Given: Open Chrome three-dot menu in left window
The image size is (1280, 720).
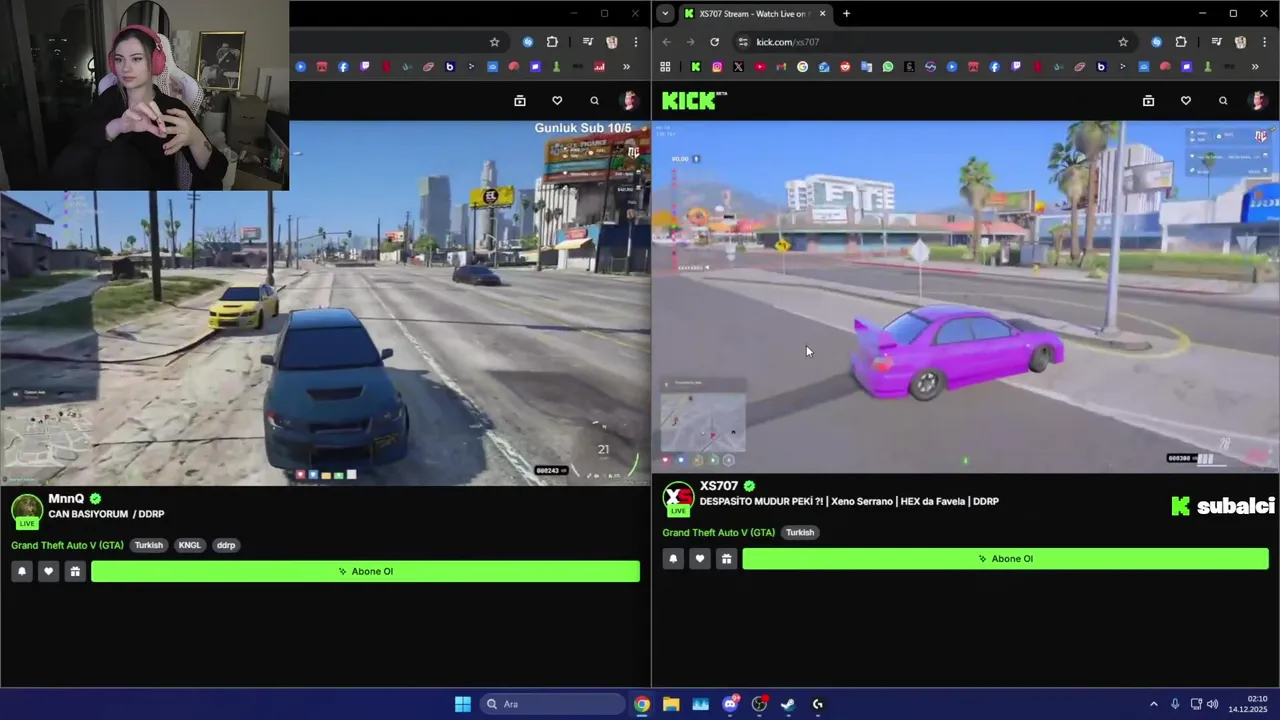Looking at the screenshot, I should coord(635,42).
